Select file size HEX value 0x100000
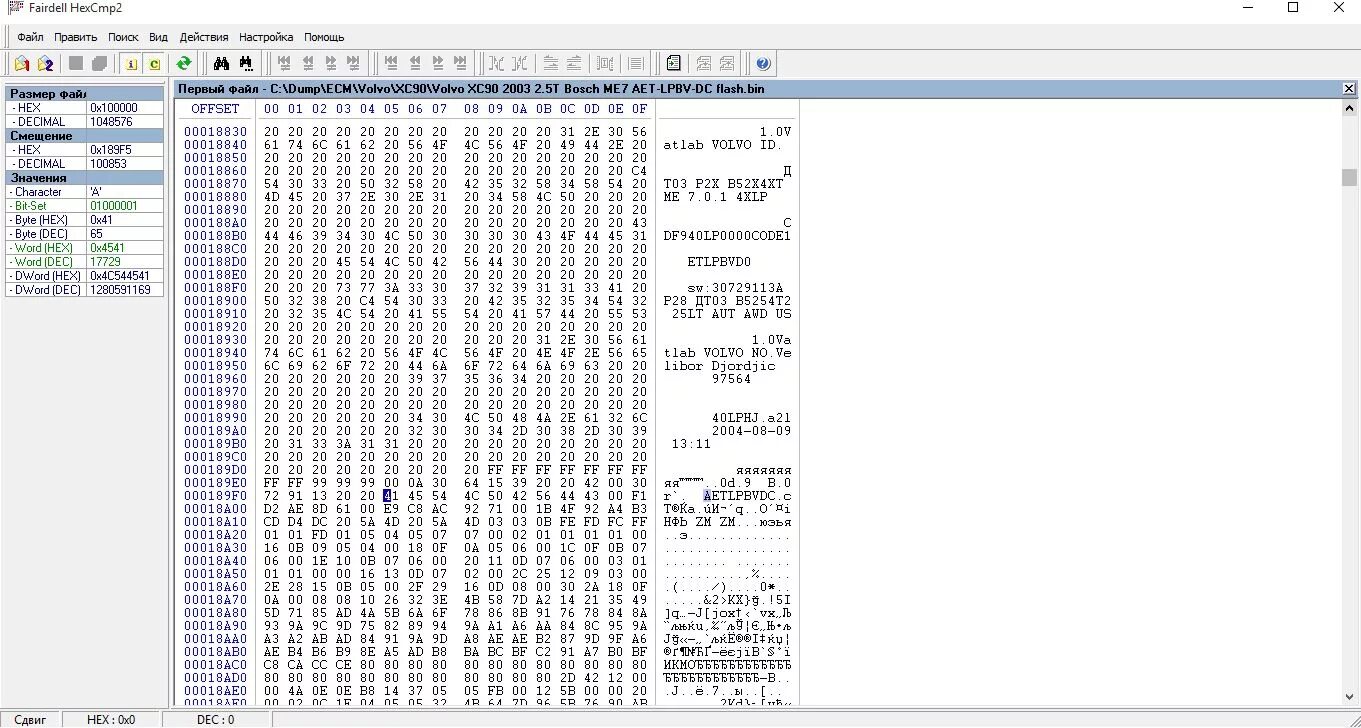Viewport: 1361px width, 728px height. 125,108
